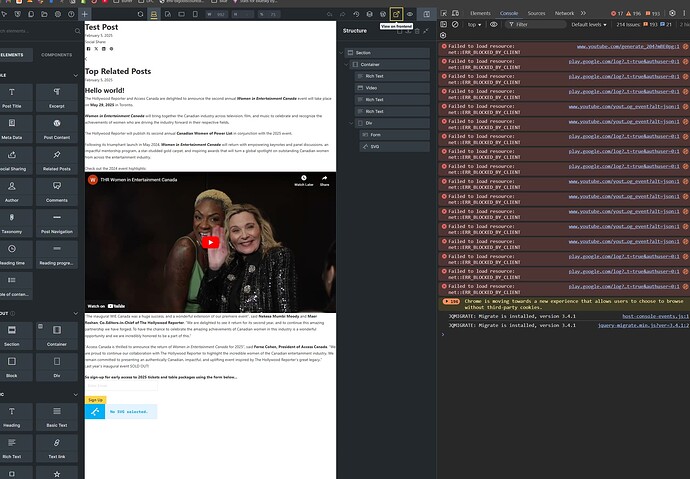Screen dimensions: 690x479
Task: Open the page settings gear icon
Action: [x=58, y=14]
